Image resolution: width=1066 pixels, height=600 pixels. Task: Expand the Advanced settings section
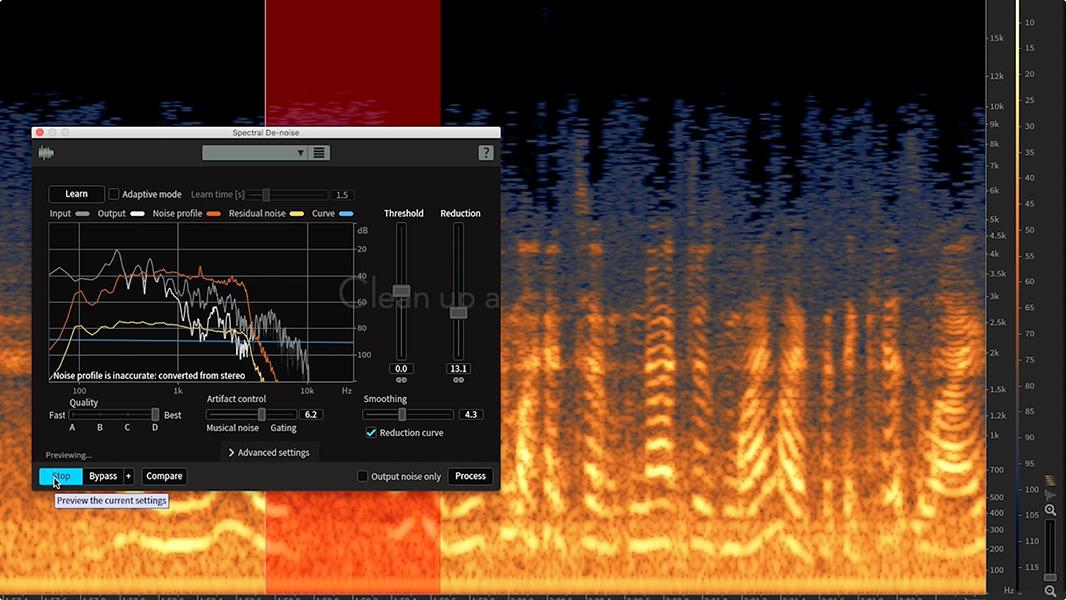click(270, 453)
